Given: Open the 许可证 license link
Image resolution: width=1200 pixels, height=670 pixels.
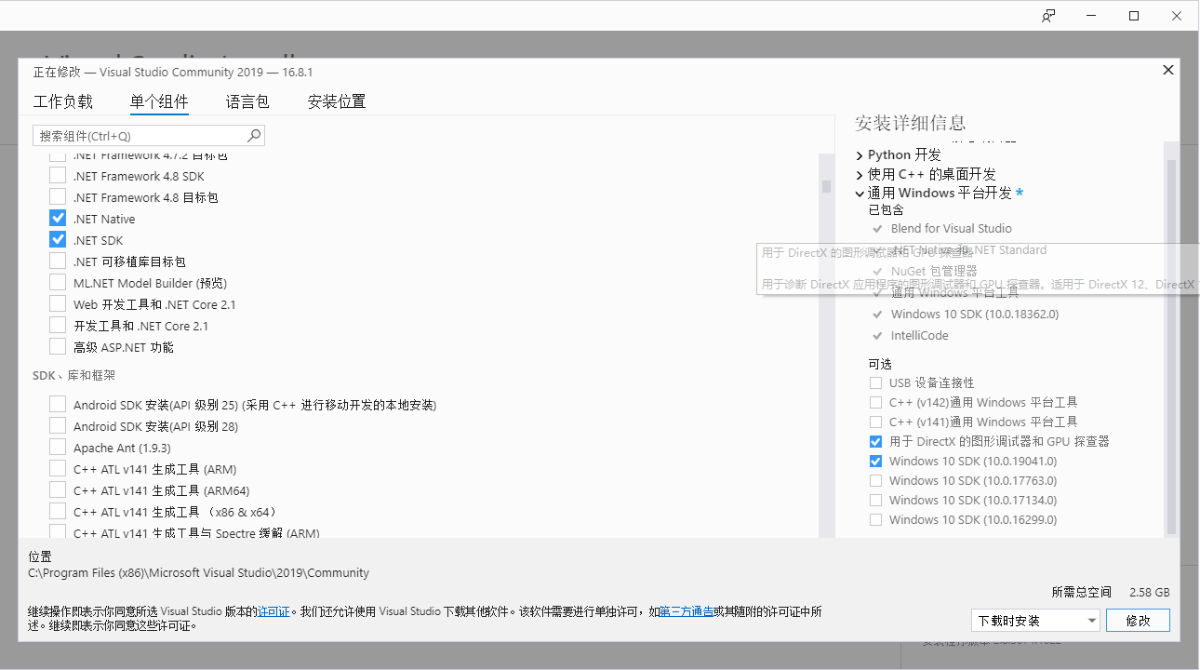Looking at the screenshot, I should [x=274, y=611].
